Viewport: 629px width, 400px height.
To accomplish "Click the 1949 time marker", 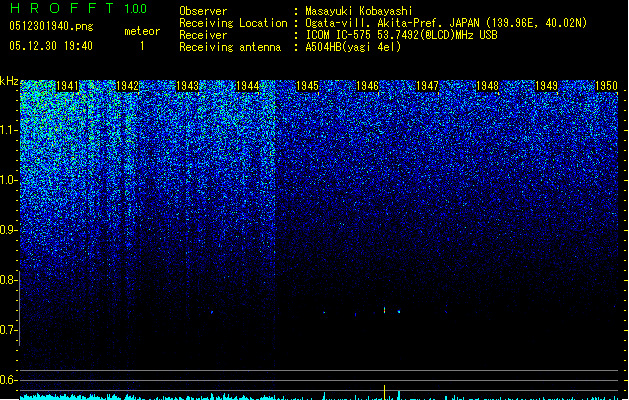I will (x=546, y=86).
